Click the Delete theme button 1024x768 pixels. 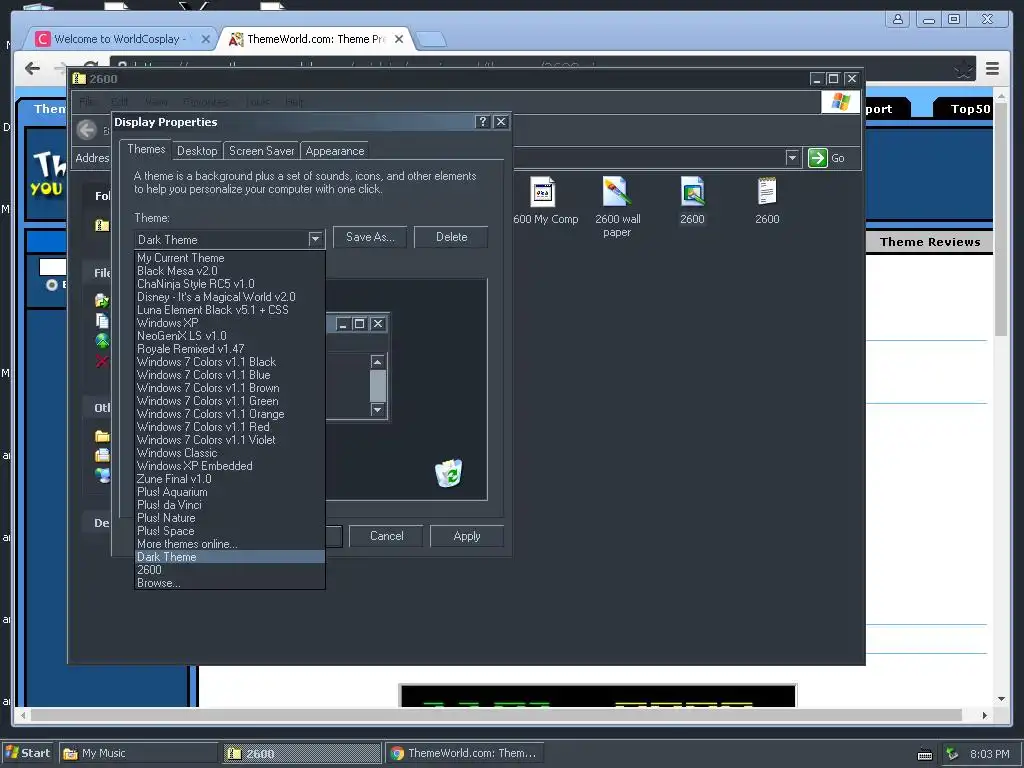click(x=451, y=237)
